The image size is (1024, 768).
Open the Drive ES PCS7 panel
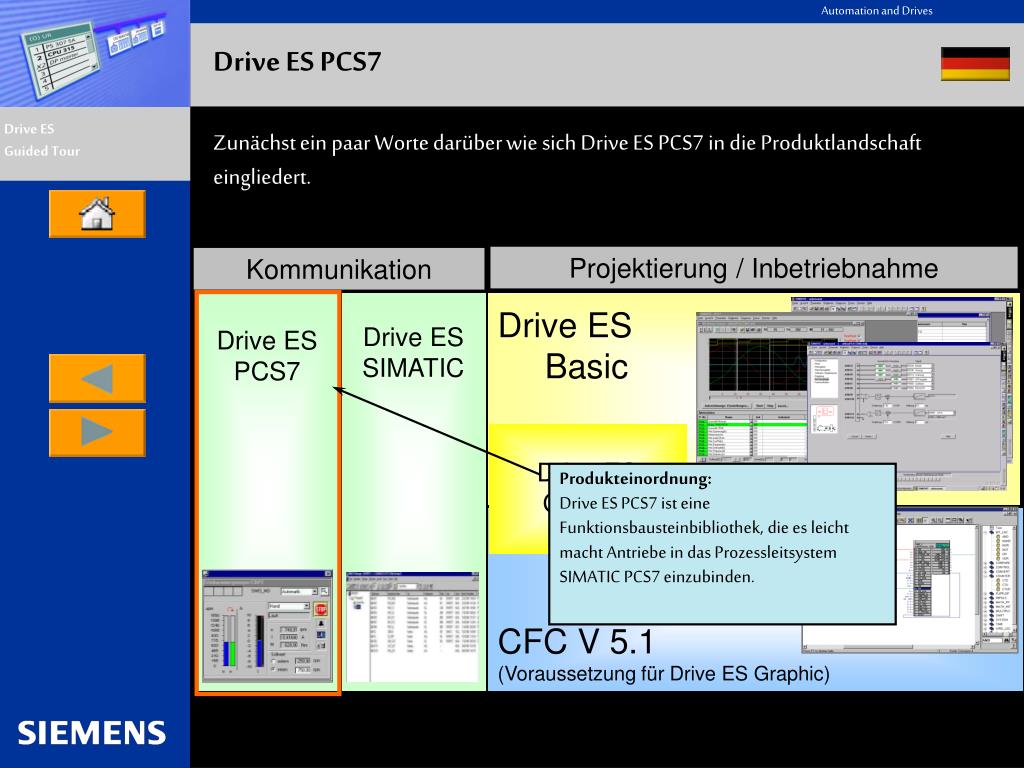268,492
